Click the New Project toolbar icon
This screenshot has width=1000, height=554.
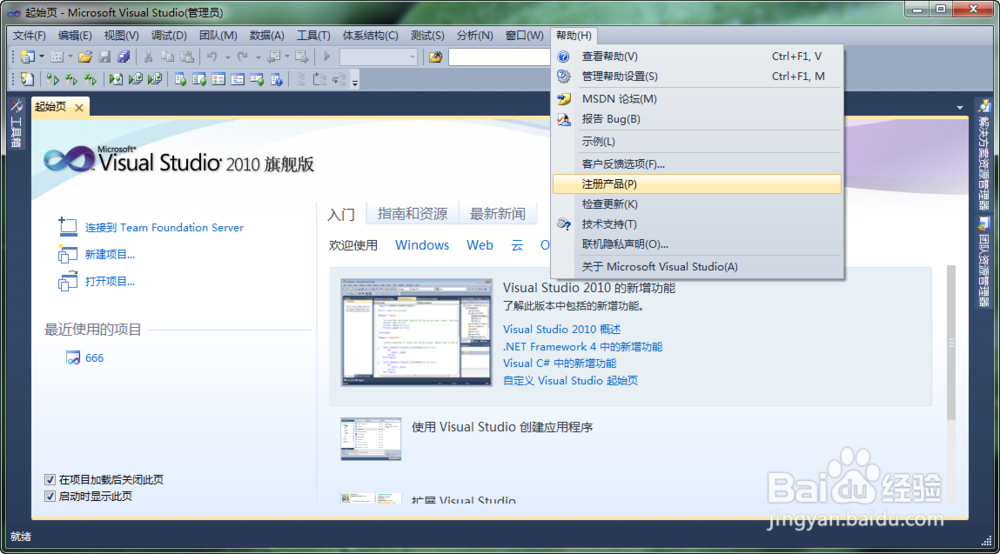tap(27, 57)
